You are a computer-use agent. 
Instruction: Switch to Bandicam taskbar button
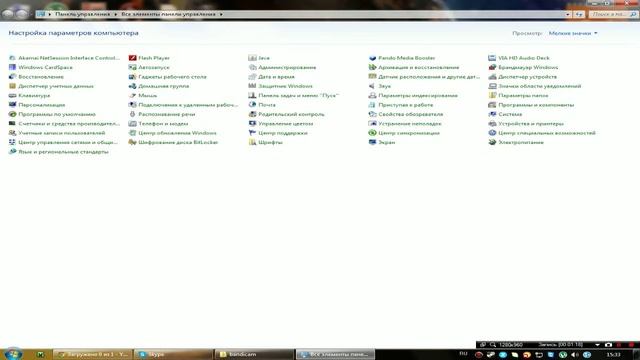tap(254, 354)
